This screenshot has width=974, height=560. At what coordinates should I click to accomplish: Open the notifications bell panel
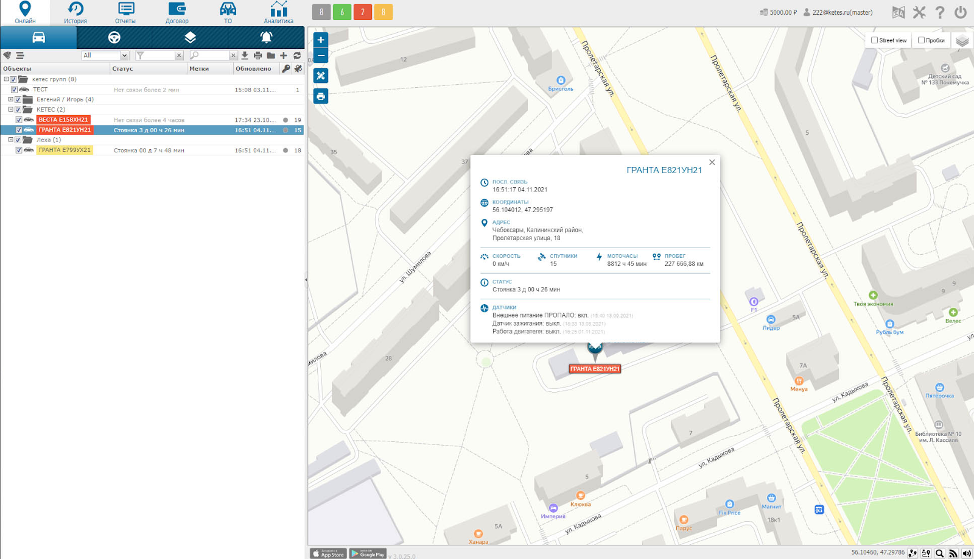(x=266, y=37)
